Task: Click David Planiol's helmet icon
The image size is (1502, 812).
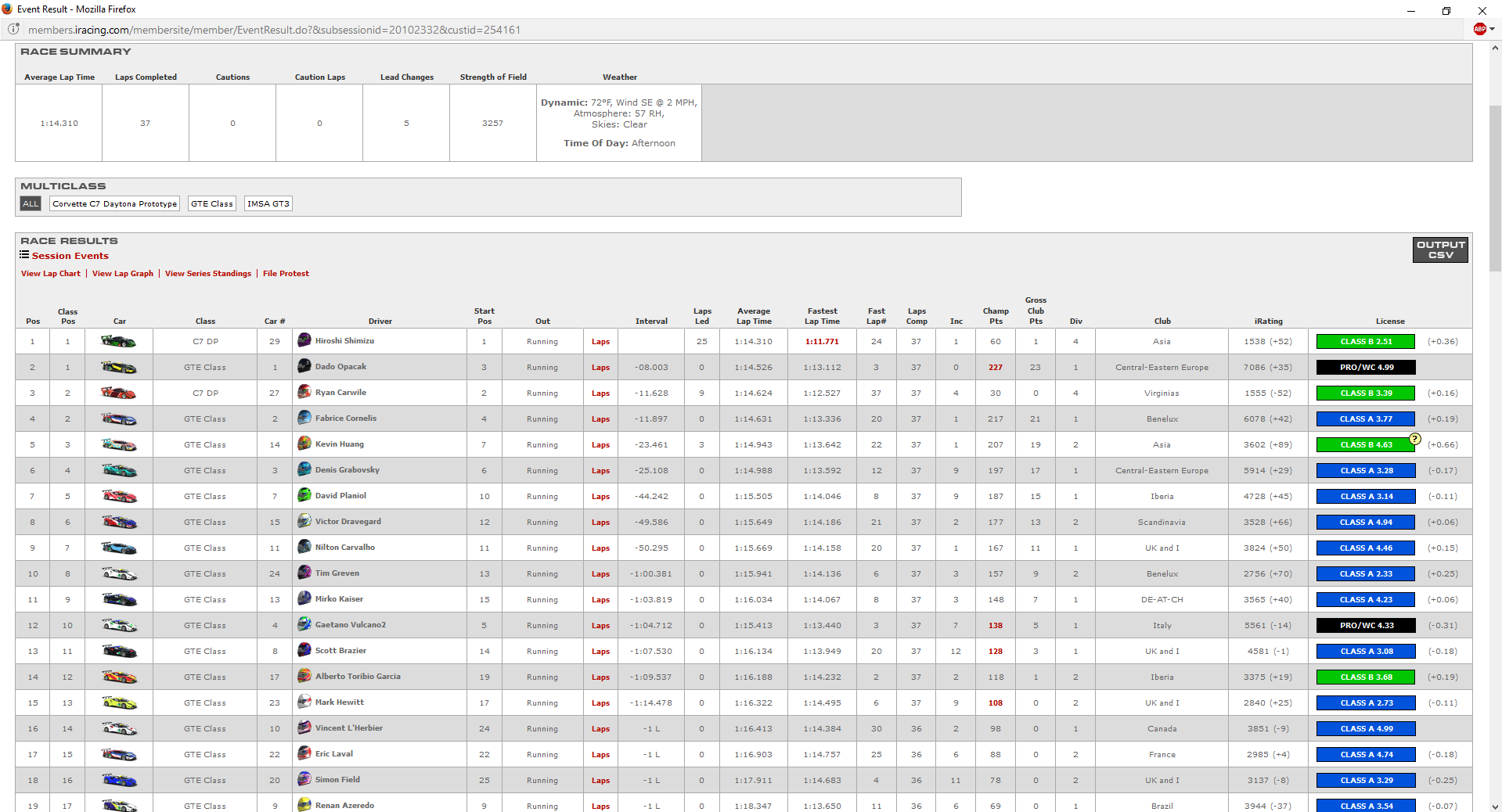Action: click(x=304, y=495)
